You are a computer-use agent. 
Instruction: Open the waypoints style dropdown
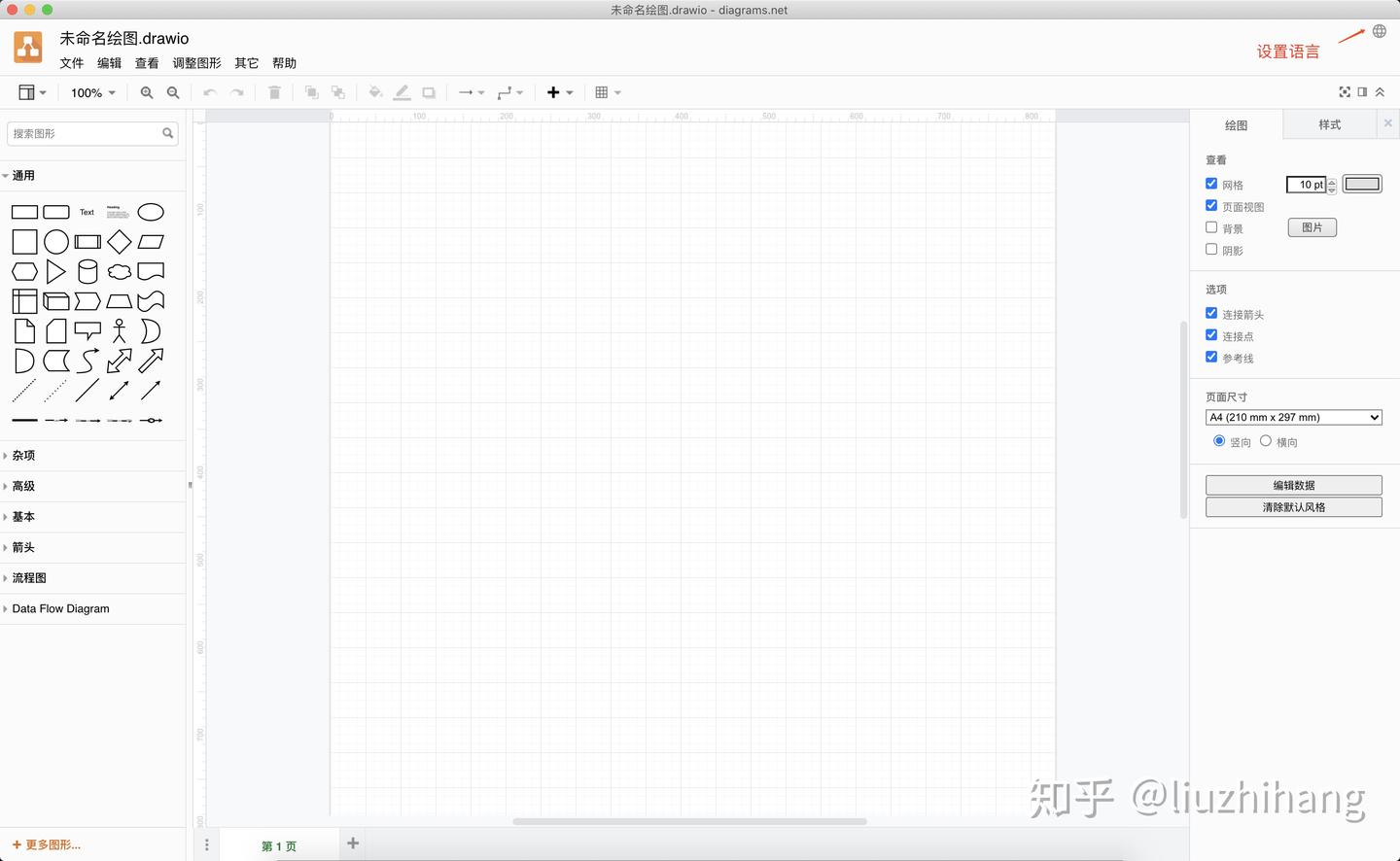click(x=510, y=92)
